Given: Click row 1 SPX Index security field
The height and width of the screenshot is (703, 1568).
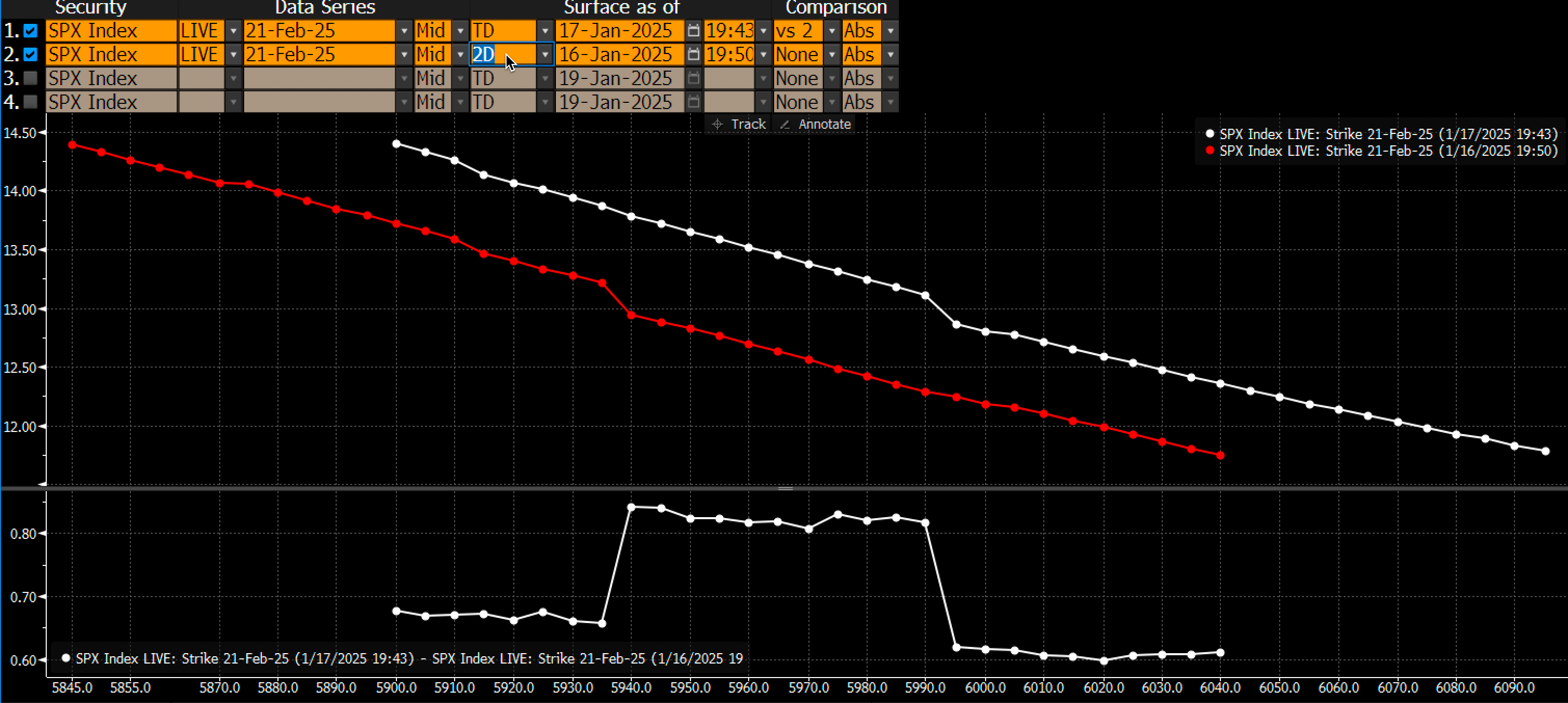Looking at the screenshot, I should point(111,31).
